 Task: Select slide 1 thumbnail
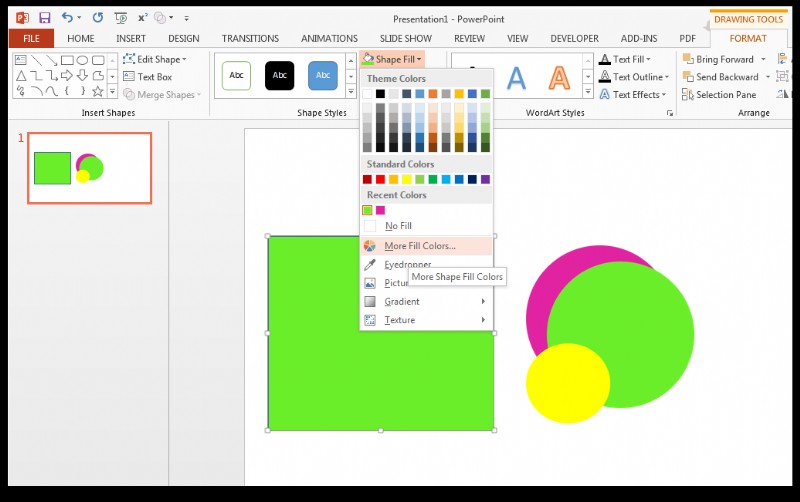pyautogui.click(x=89, y=168)
